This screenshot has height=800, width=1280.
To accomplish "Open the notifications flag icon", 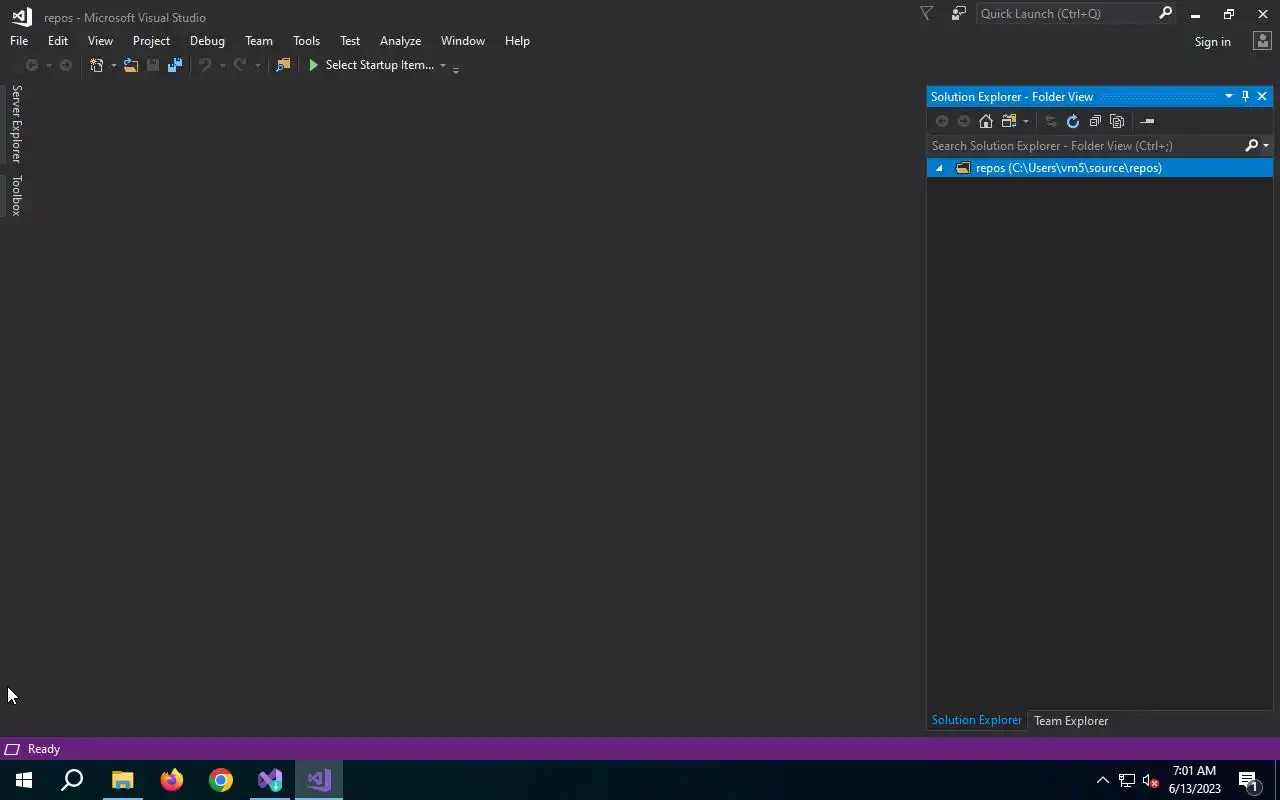I will click(x=926, y=14).
